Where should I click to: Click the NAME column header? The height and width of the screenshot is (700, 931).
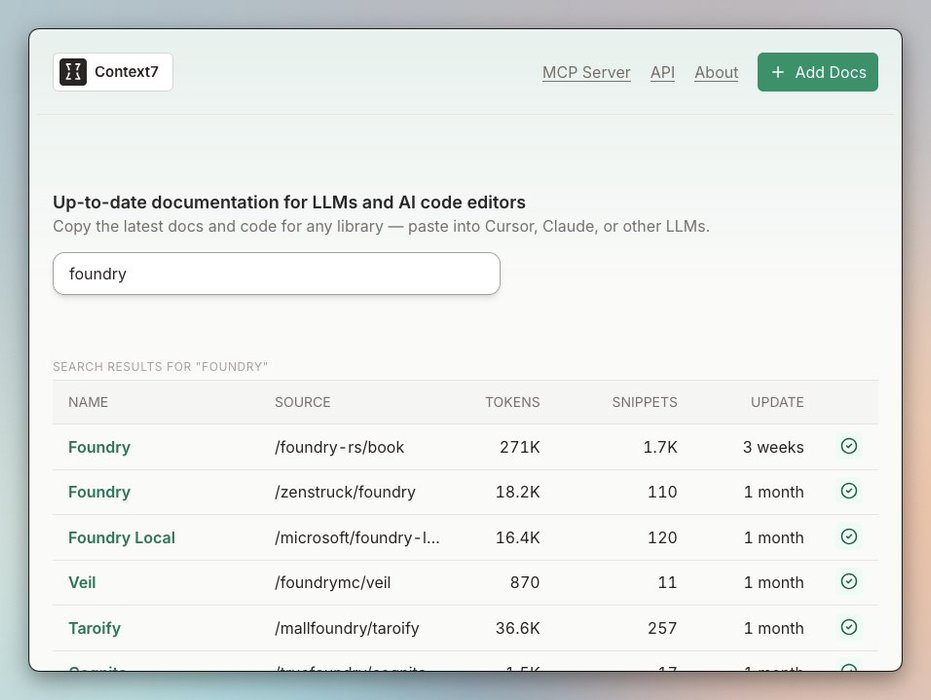(x=88, y=402)
